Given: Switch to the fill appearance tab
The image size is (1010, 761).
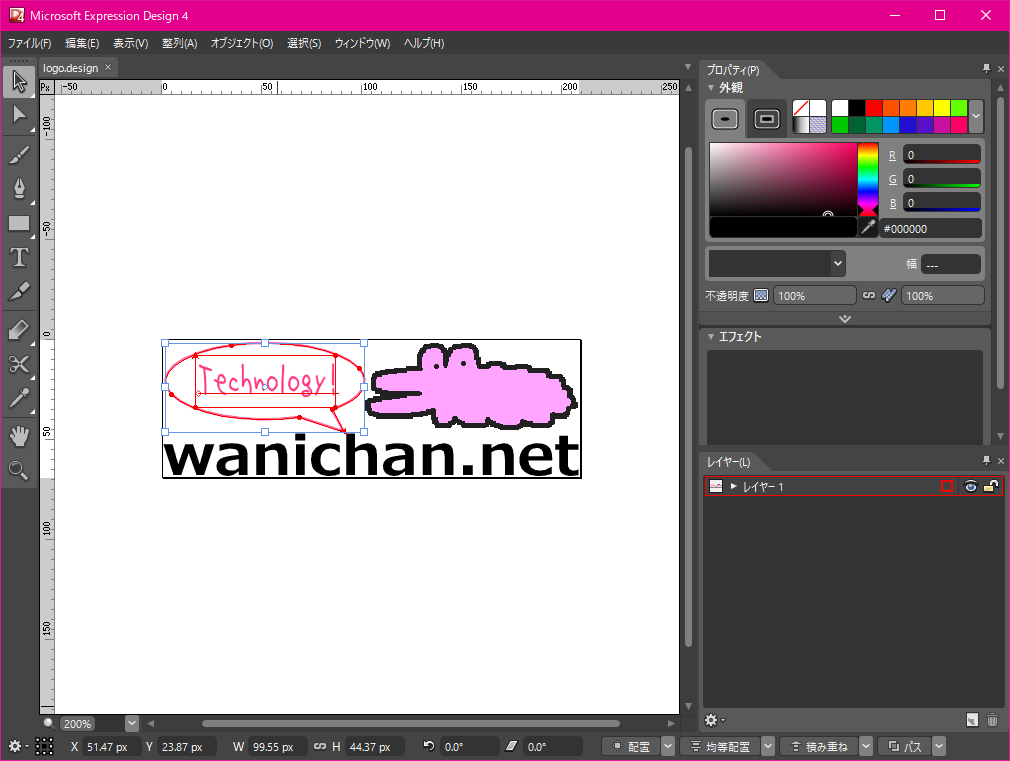Looking at the screenshot, I should [725, 119].
